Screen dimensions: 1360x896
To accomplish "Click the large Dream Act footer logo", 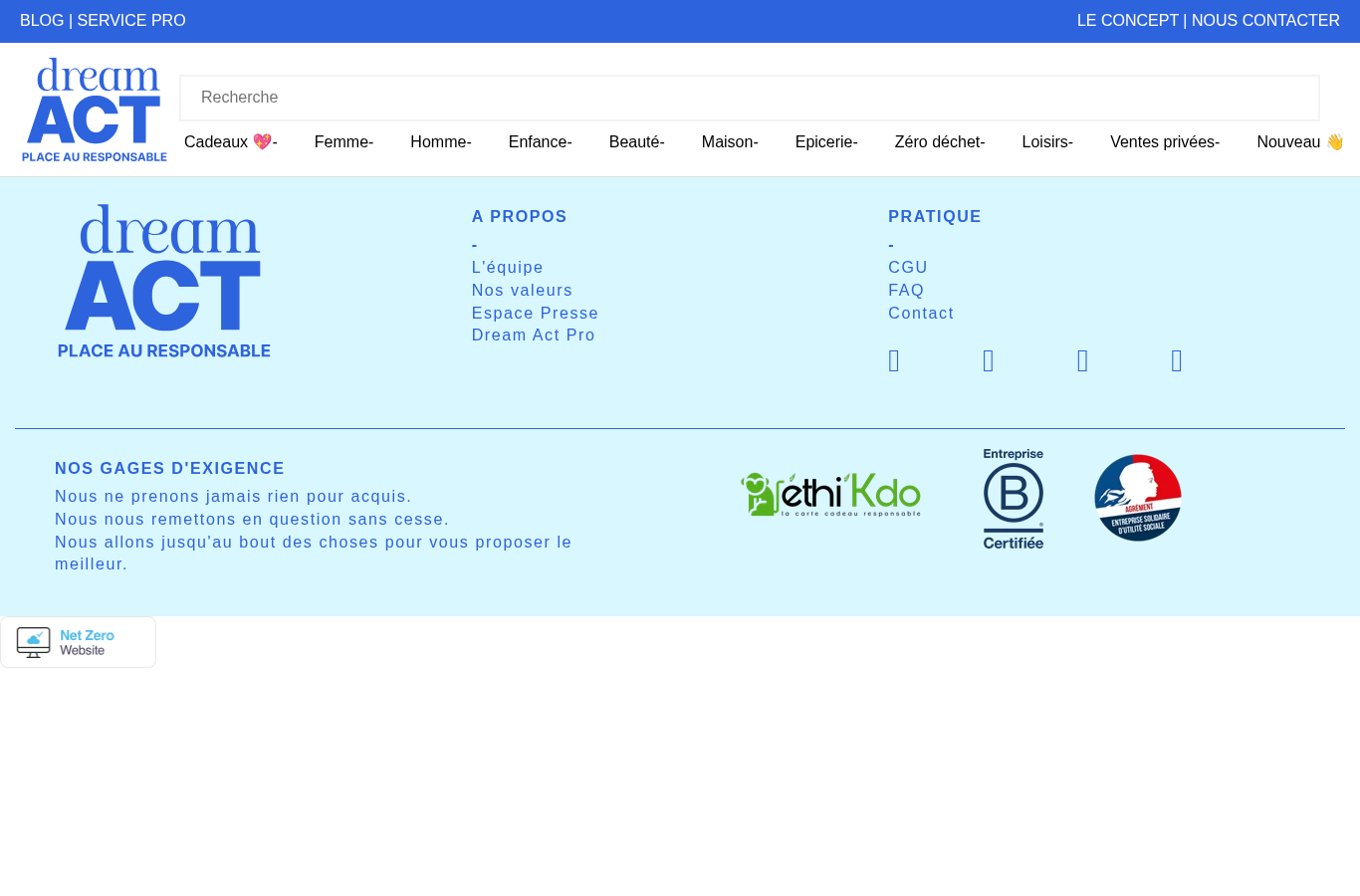I will click(x=164, y=282).
